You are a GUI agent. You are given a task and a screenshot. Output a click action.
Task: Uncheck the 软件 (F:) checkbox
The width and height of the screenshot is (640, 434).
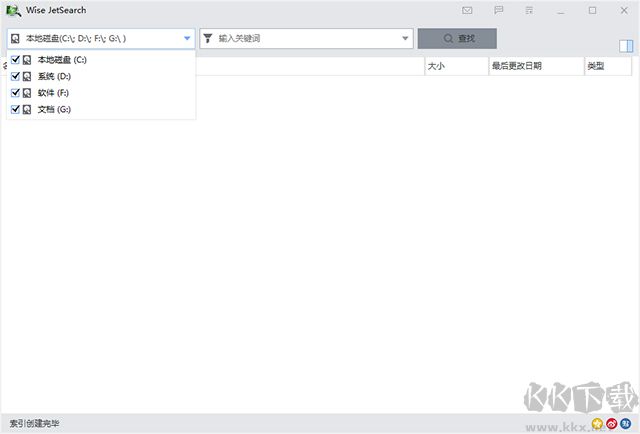point(16,93)
